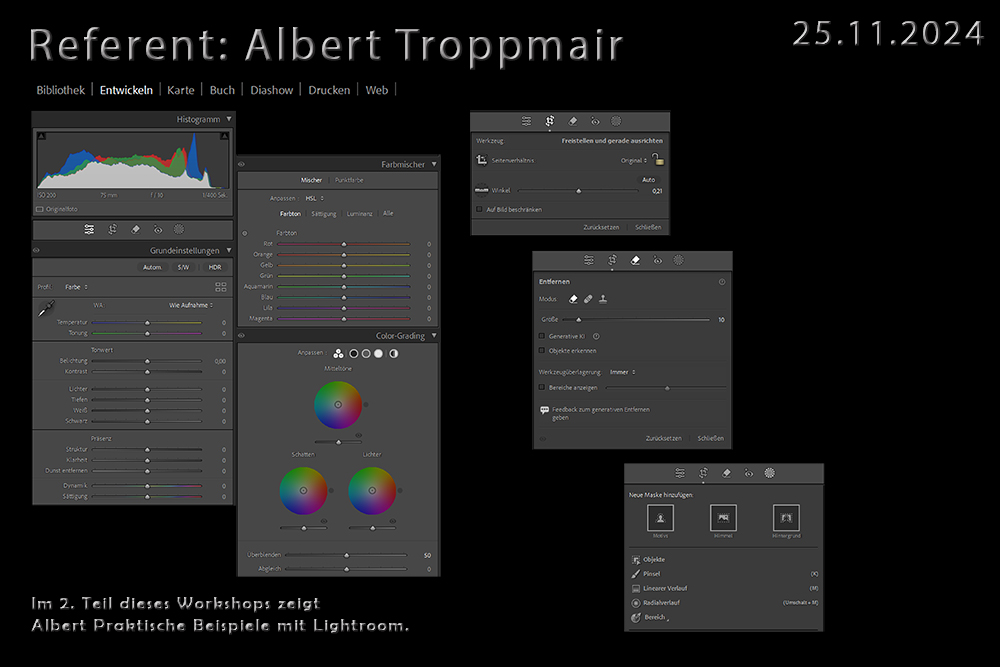Open the profile browser grid icon
The height and width of the screenshot is (667, 1000).
click(x=221, y=287)
